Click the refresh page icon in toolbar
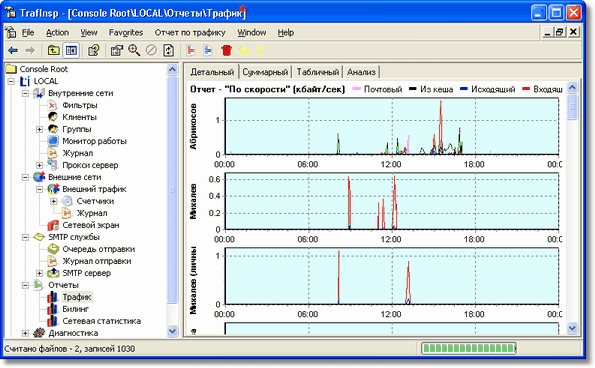This screenshot has height=368, width=595. click(168, 50)
